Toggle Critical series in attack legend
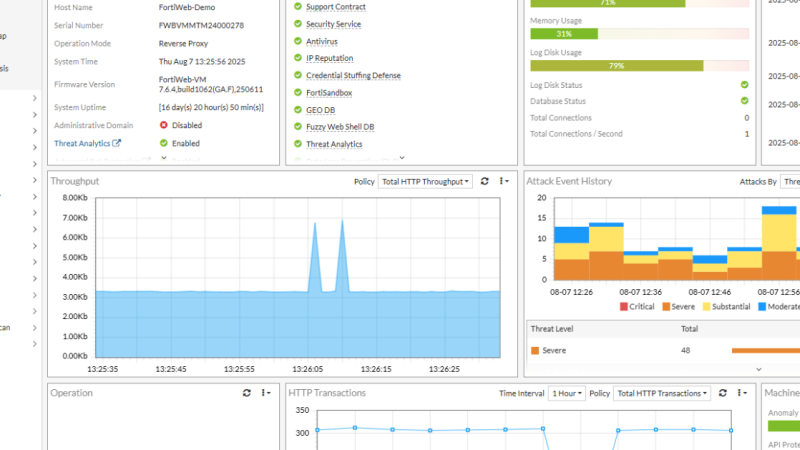 click(x=637, y=307)
